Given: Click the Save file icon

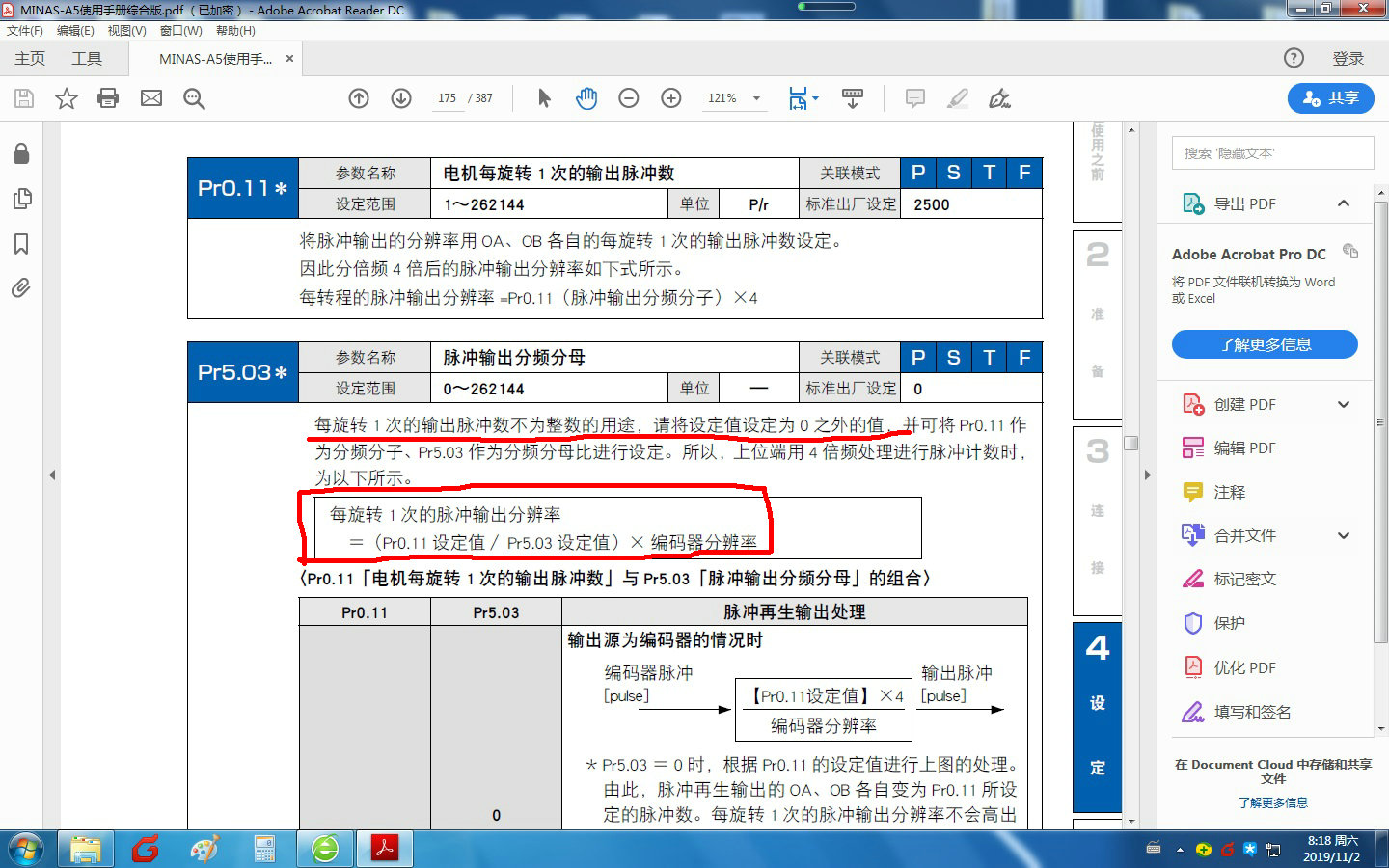Looking at the screenshot, I should pos(24,98).
